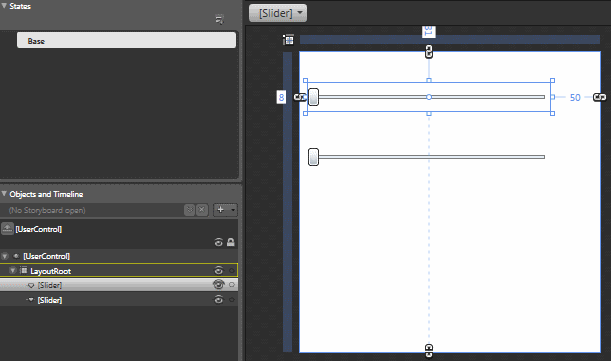
Task: Lock LayoutRoot using its lock dot
Action: click(x=231, y=271)
